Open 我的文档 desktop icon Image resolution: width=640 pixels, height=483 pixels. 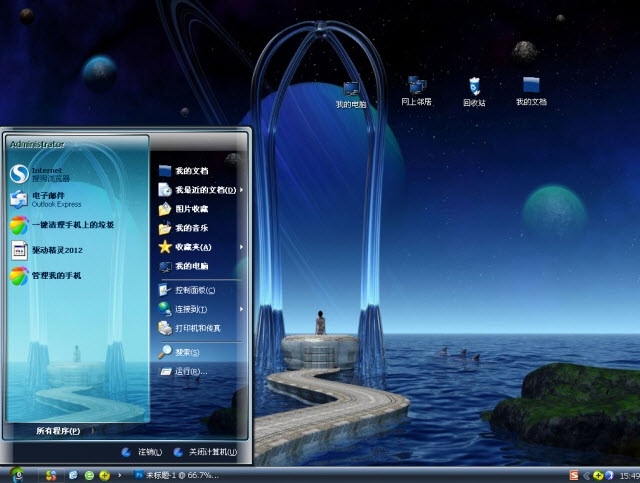[531, 91]
